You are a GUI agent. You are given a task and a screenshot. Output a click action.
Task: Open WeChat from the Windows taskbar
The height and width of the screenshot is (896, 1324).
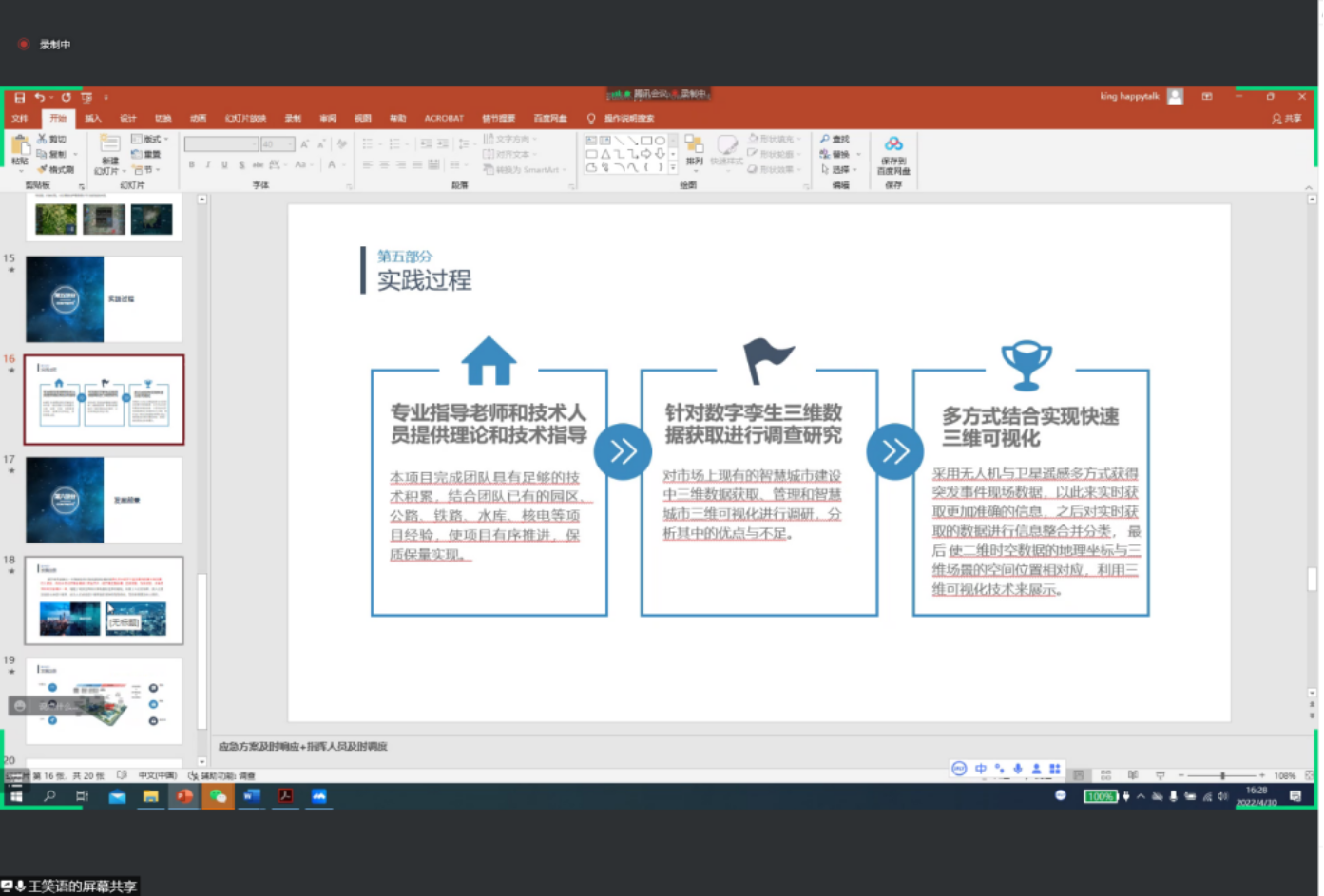218,796
